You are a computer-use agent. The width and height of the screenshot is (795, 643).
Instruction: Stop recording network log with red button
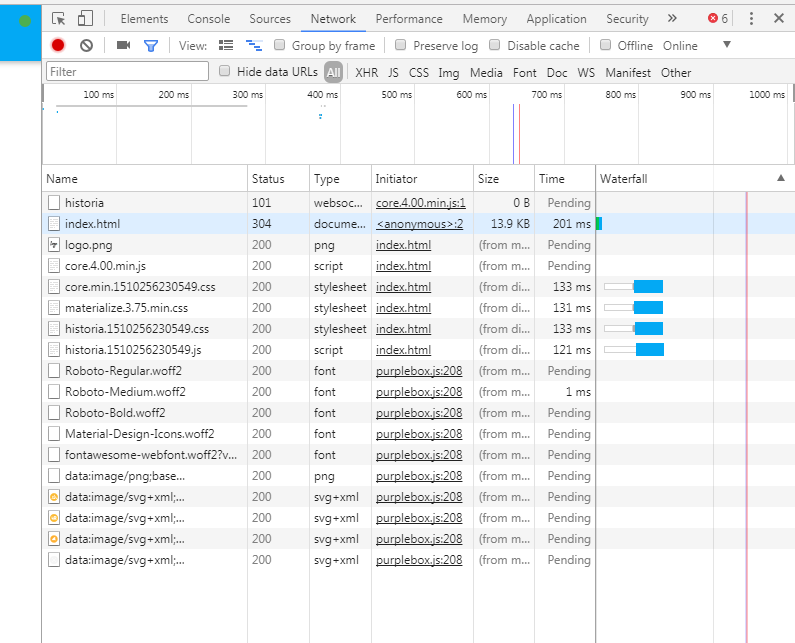(58, 45)
